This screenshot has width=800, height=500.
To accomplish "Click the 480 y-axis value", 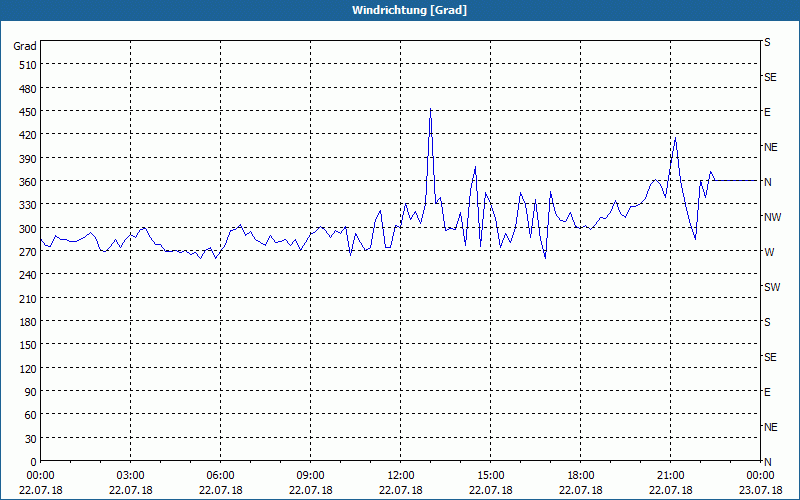I will [28, 89].
